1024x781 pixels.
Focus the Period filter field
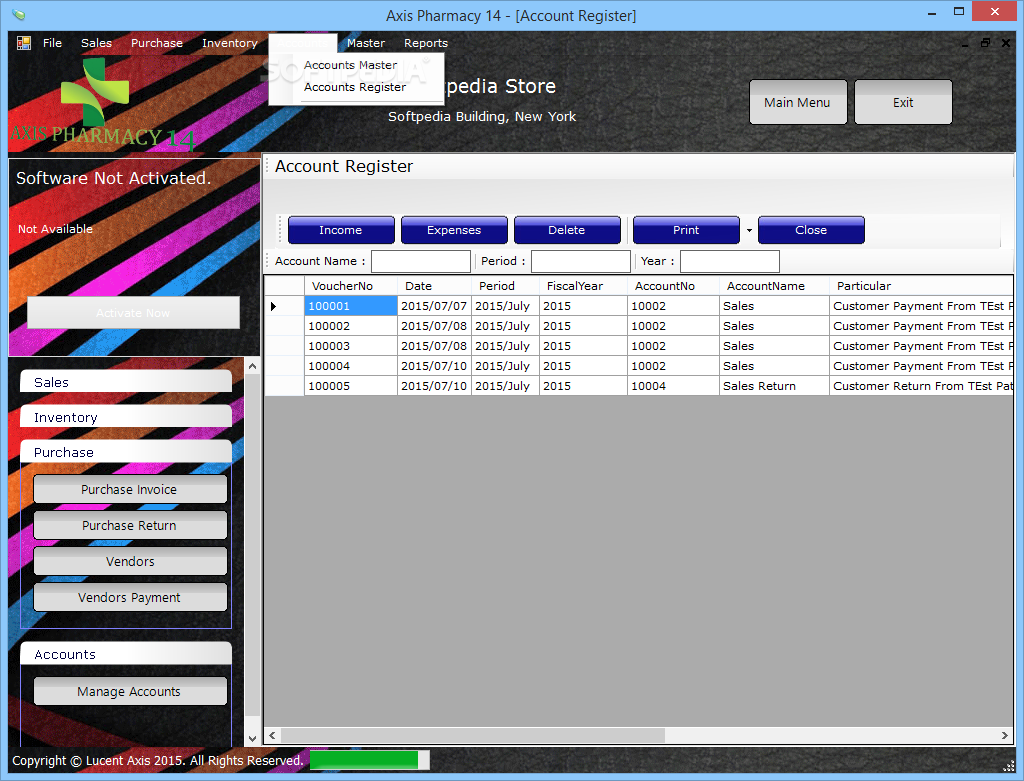pyautogui.click(x=581, y=261)
